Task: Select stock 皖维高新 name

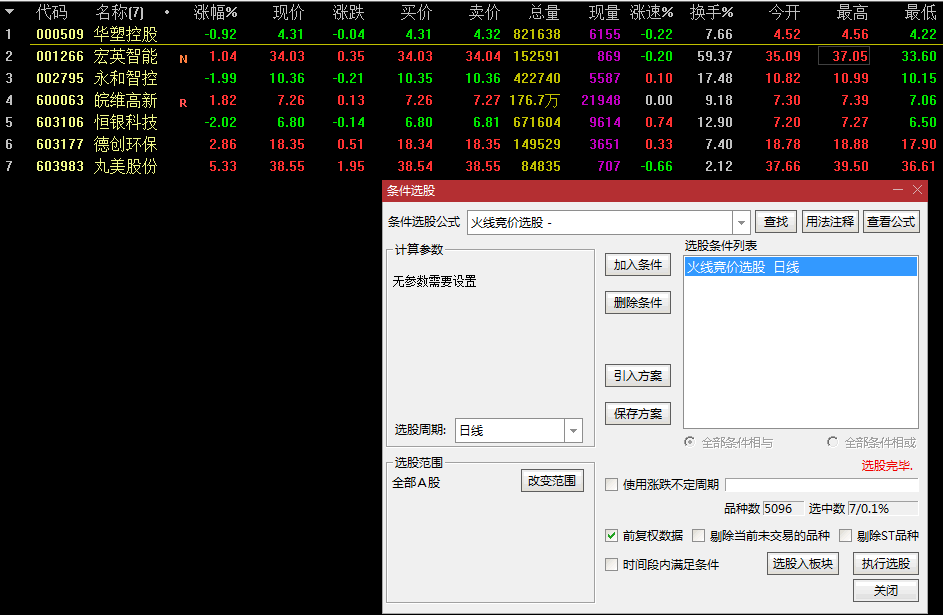Action: 125,100
